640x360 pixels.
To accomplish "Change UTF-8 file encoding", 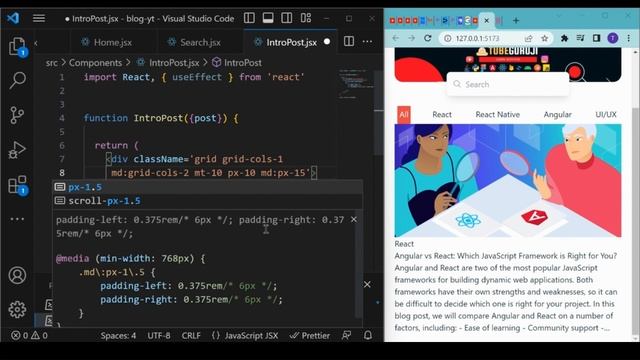I will 159,336.
